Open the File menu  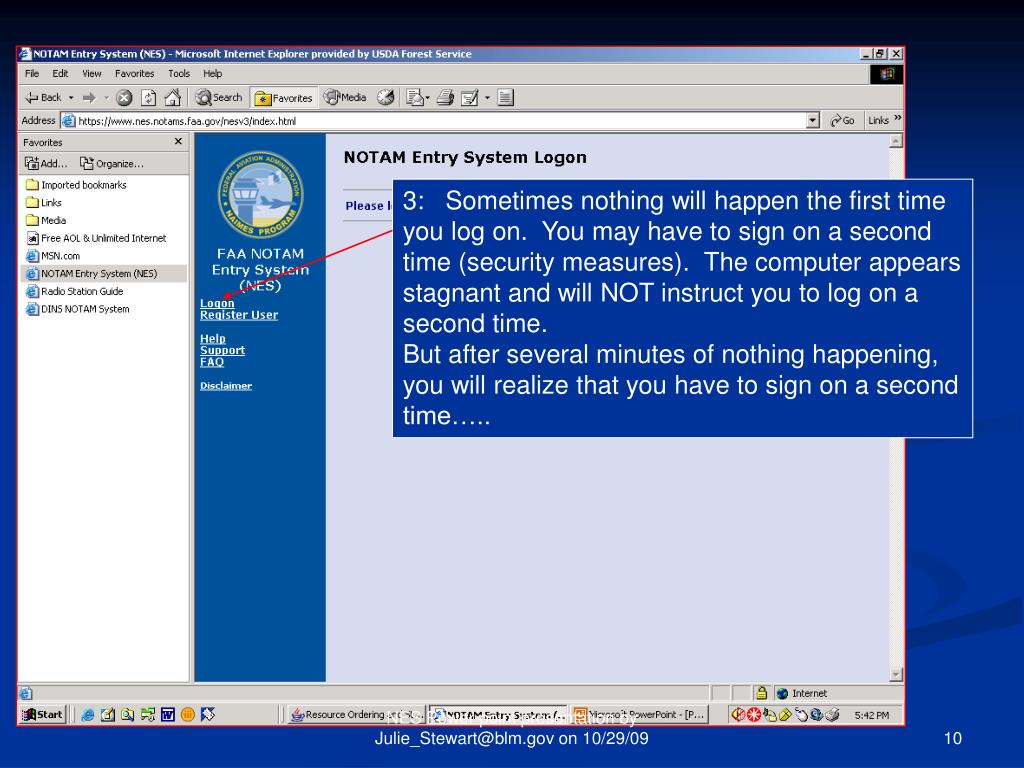32,74
